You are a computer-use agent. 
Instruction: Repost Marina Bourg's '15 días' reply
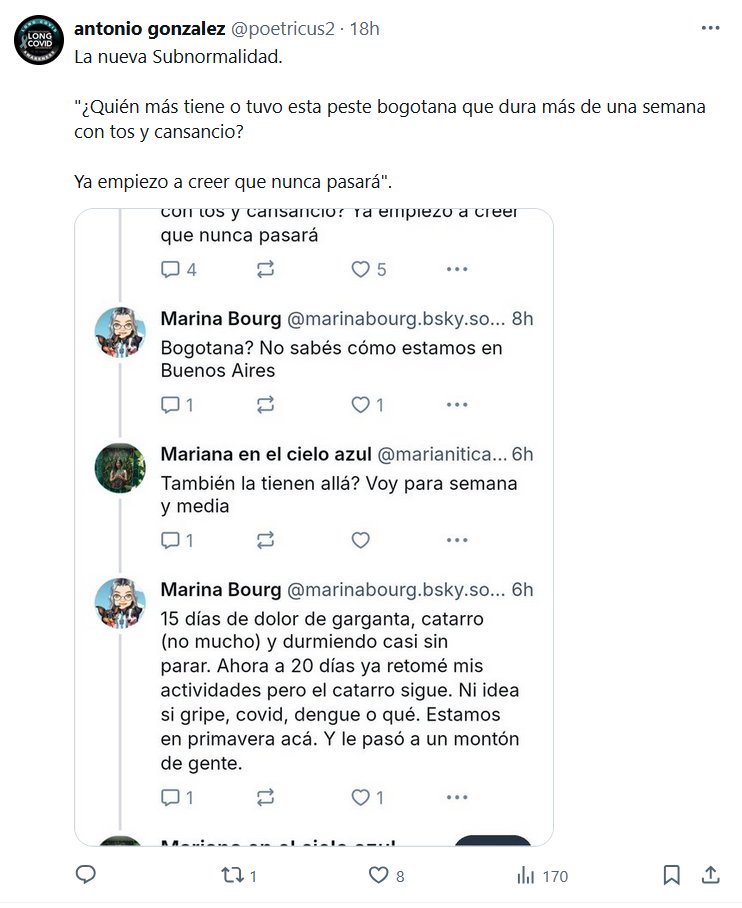266,797
